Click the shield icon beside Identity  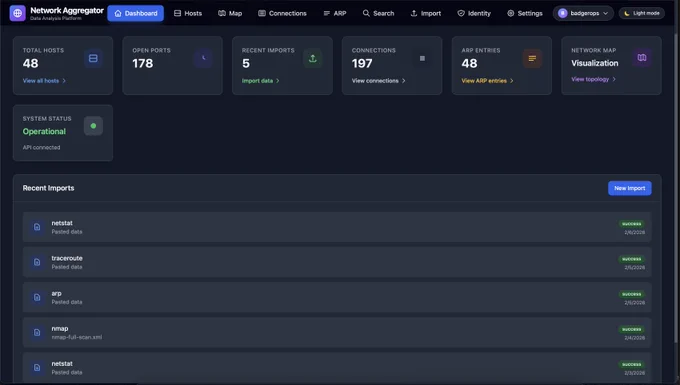click(x=461, y=13)
